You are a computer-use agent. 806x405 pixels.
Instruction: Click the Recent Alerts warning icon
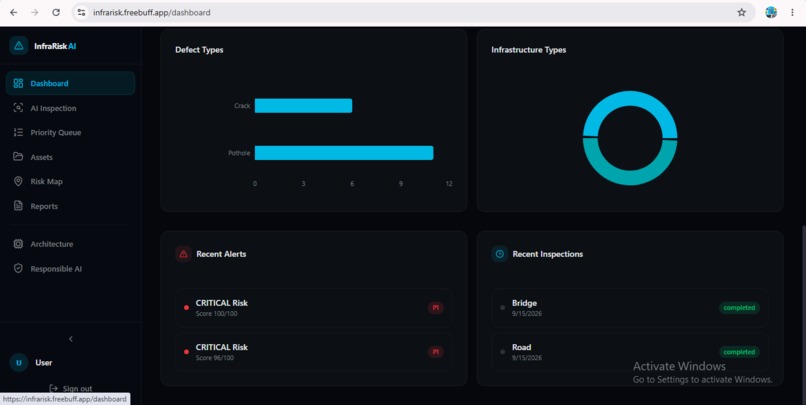coord(184,254)
